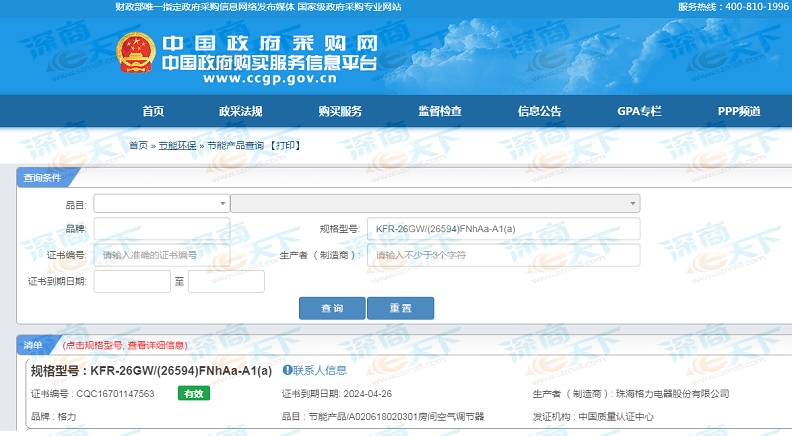Click the green 有效 status badge
792x436 pixels.
tap(193, 394)
